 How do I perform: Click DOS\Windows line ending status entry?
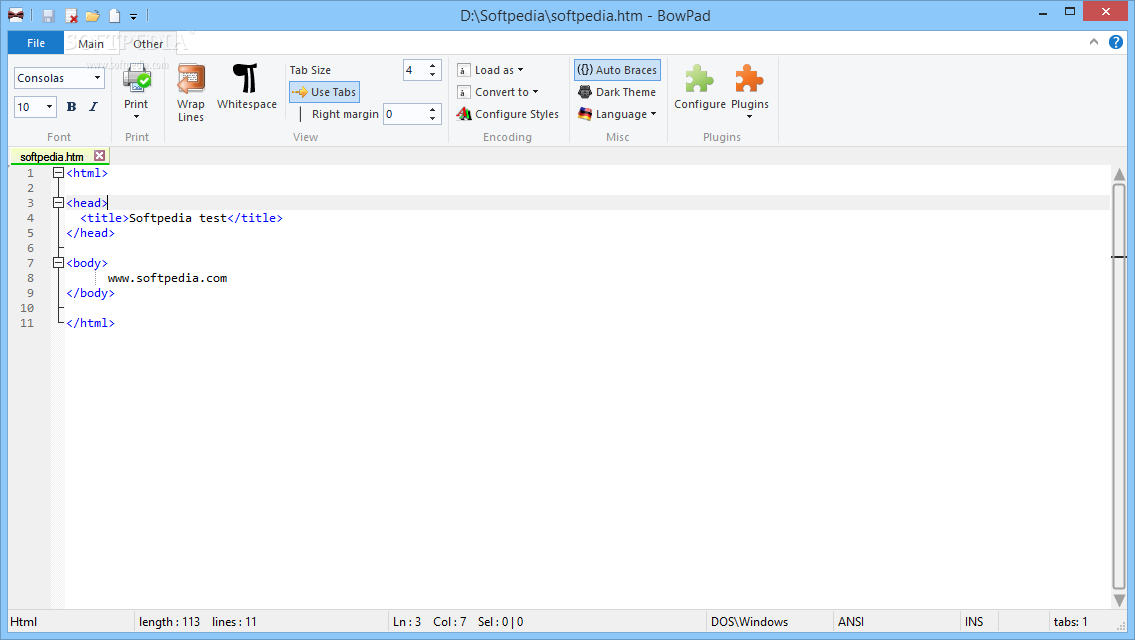click(x=749, y=622)
